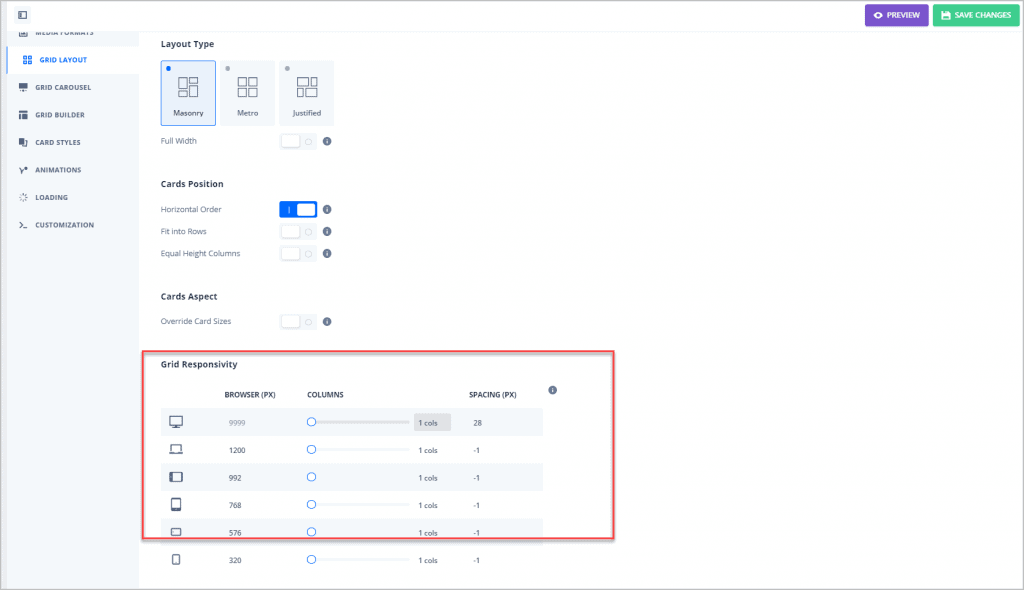Click info icon next to Horizontal Order
This screenshot has height=590, width=1024.
pos(327,210)
